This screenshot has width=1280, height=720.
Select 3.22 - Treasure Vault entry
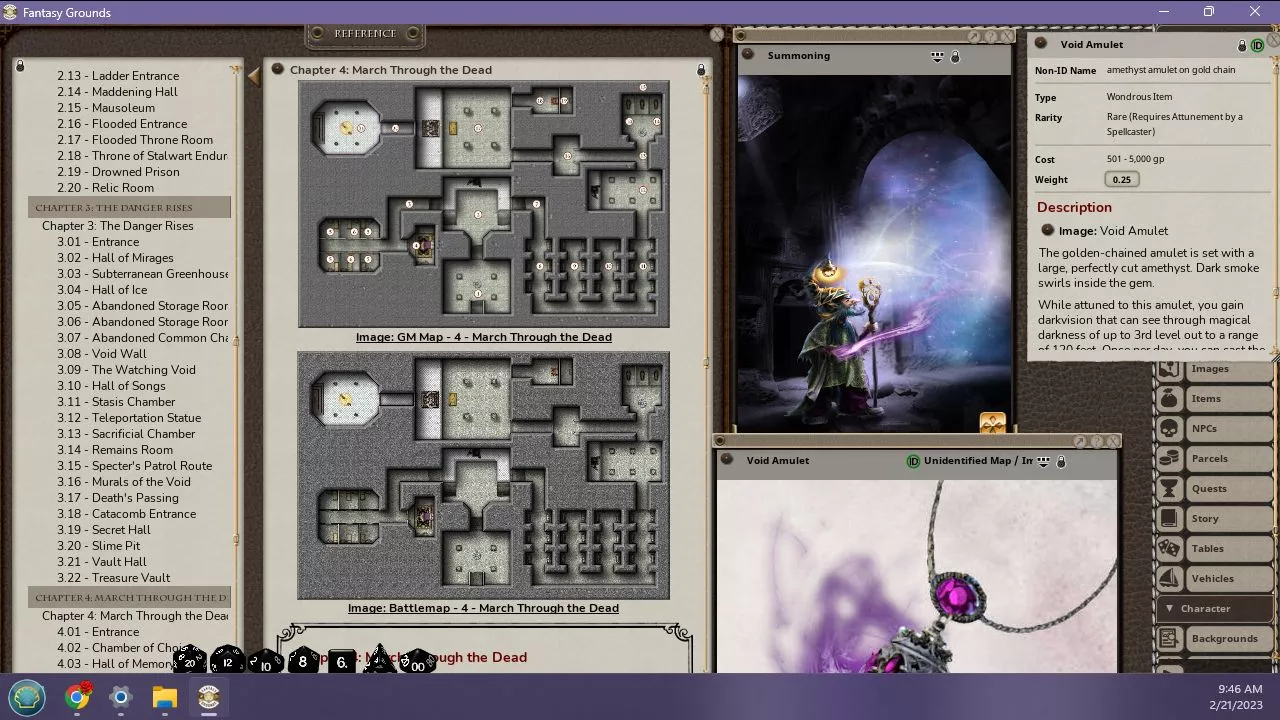[x=114, y=577]
